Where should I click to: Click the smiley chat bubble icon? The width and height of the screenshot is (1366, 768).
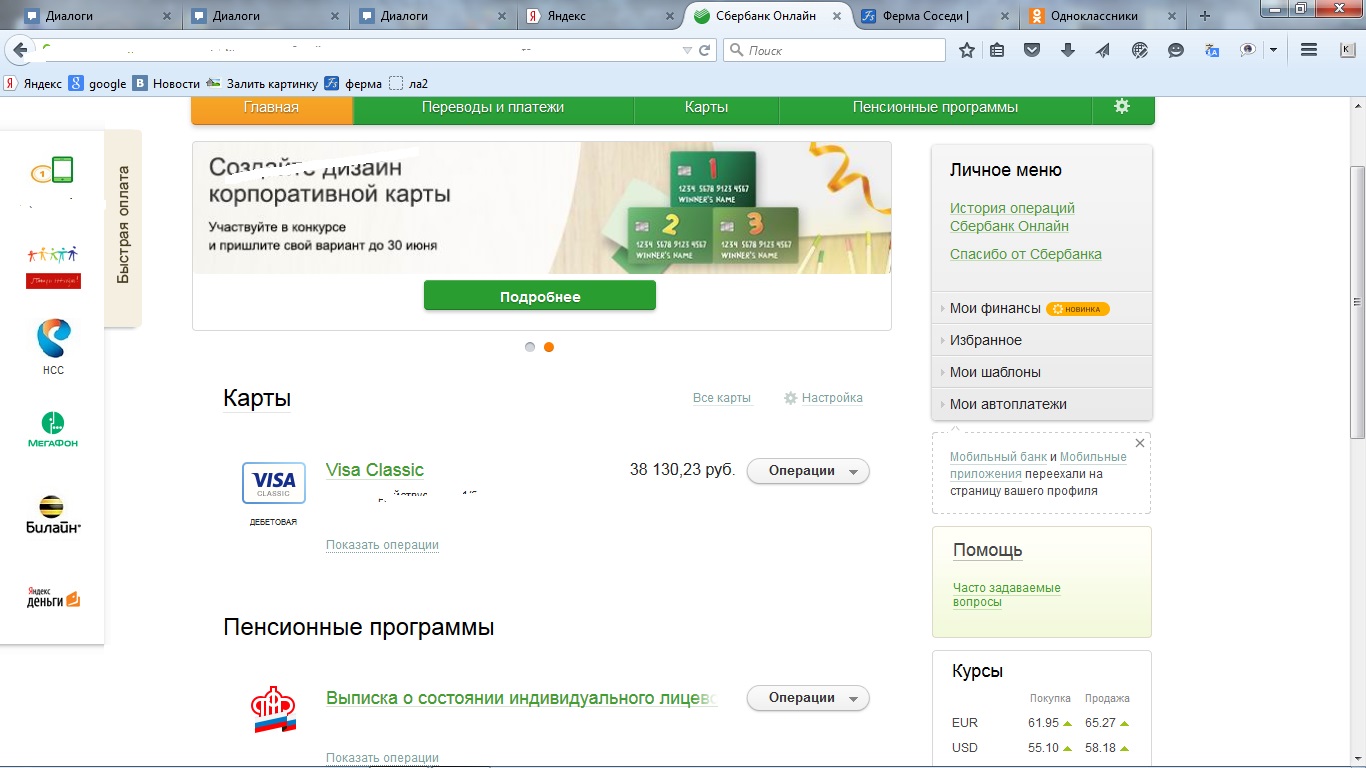[1176, 50]
